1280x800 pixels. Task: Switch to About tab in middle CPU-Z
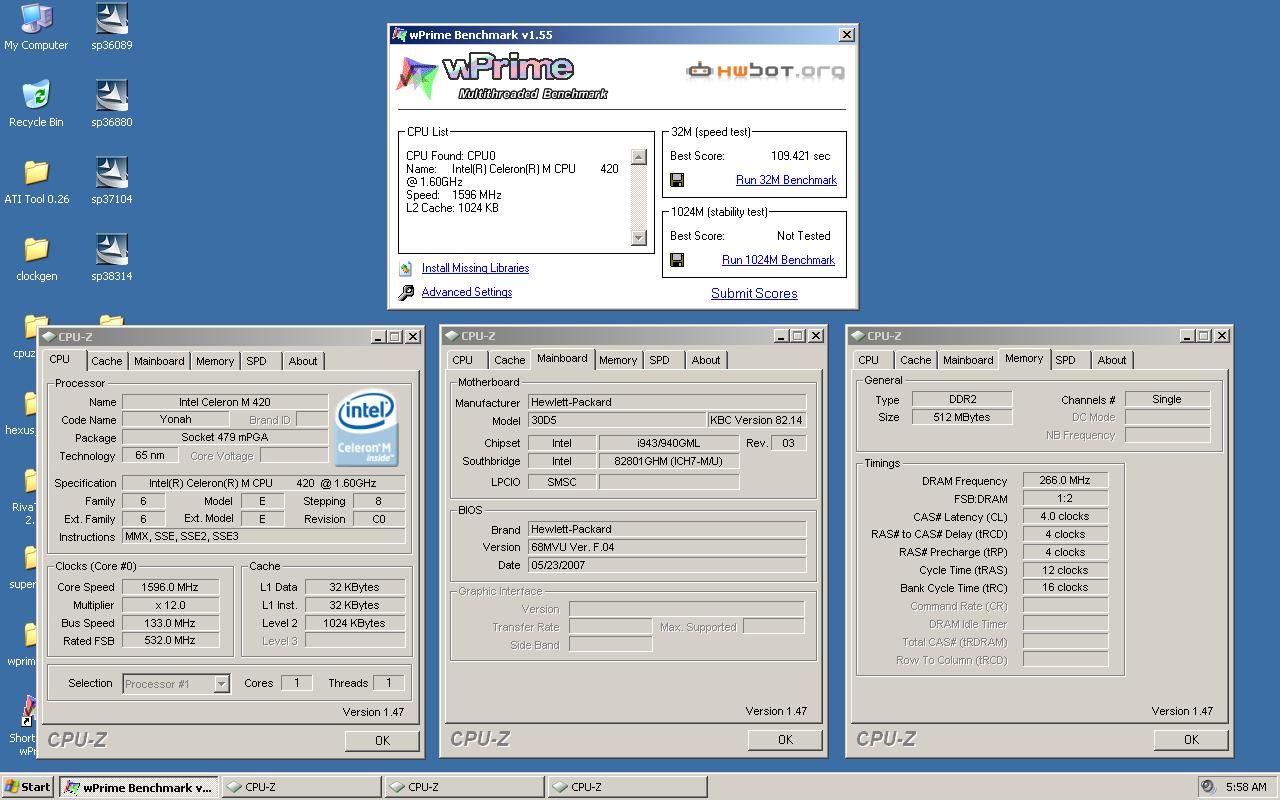click(706, 360)
